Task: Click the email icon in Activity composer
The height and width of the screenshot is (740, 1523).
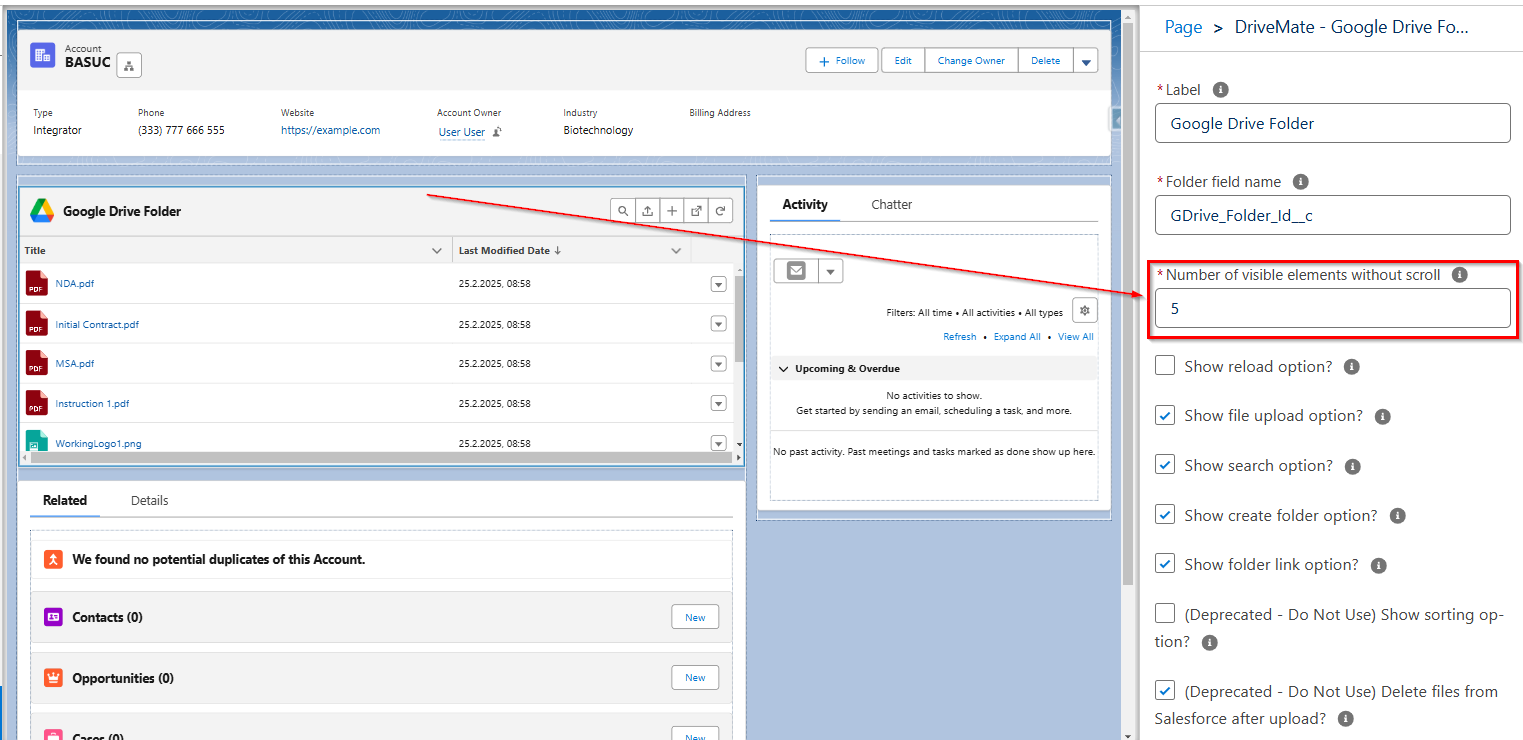Action: (795, 270)
